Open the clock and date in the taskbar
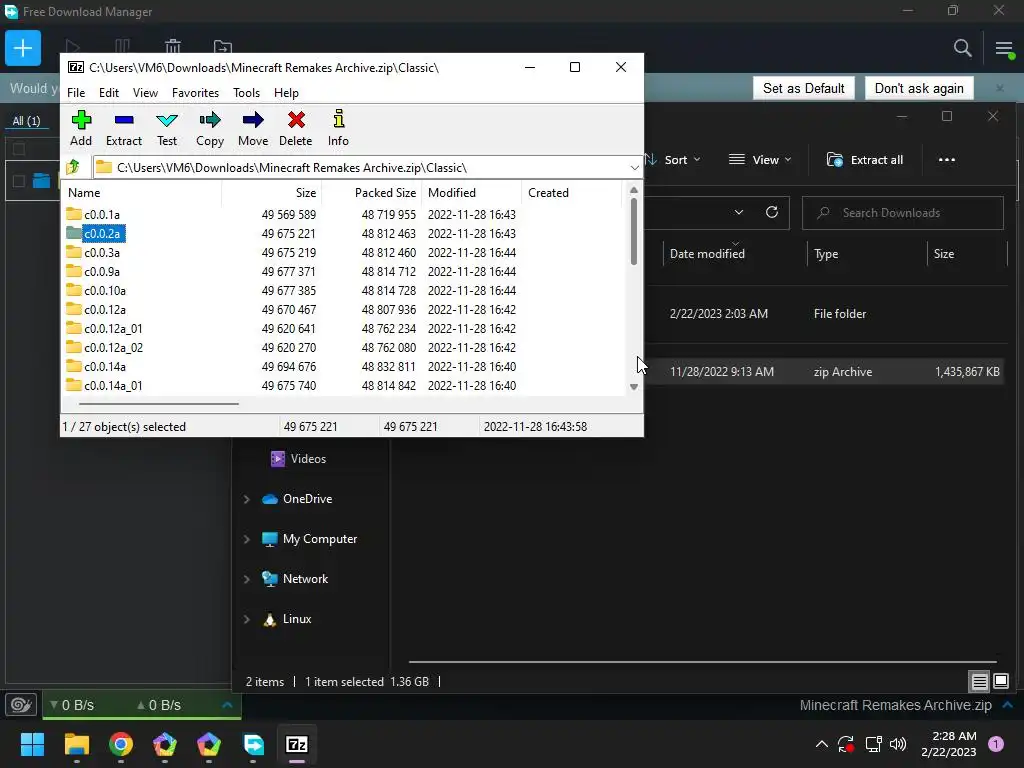 (x=948, y=744)
